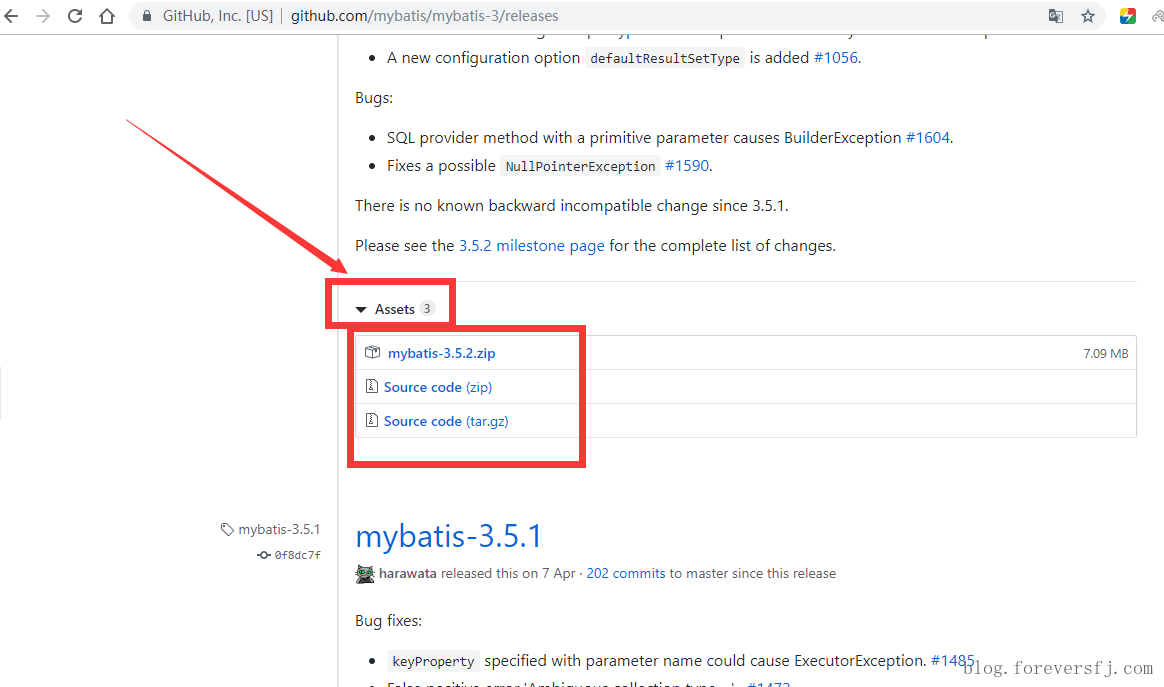Open commit 0f8dc7f link
This screenshot has height=687, width=1164.
tap(298, 555)
